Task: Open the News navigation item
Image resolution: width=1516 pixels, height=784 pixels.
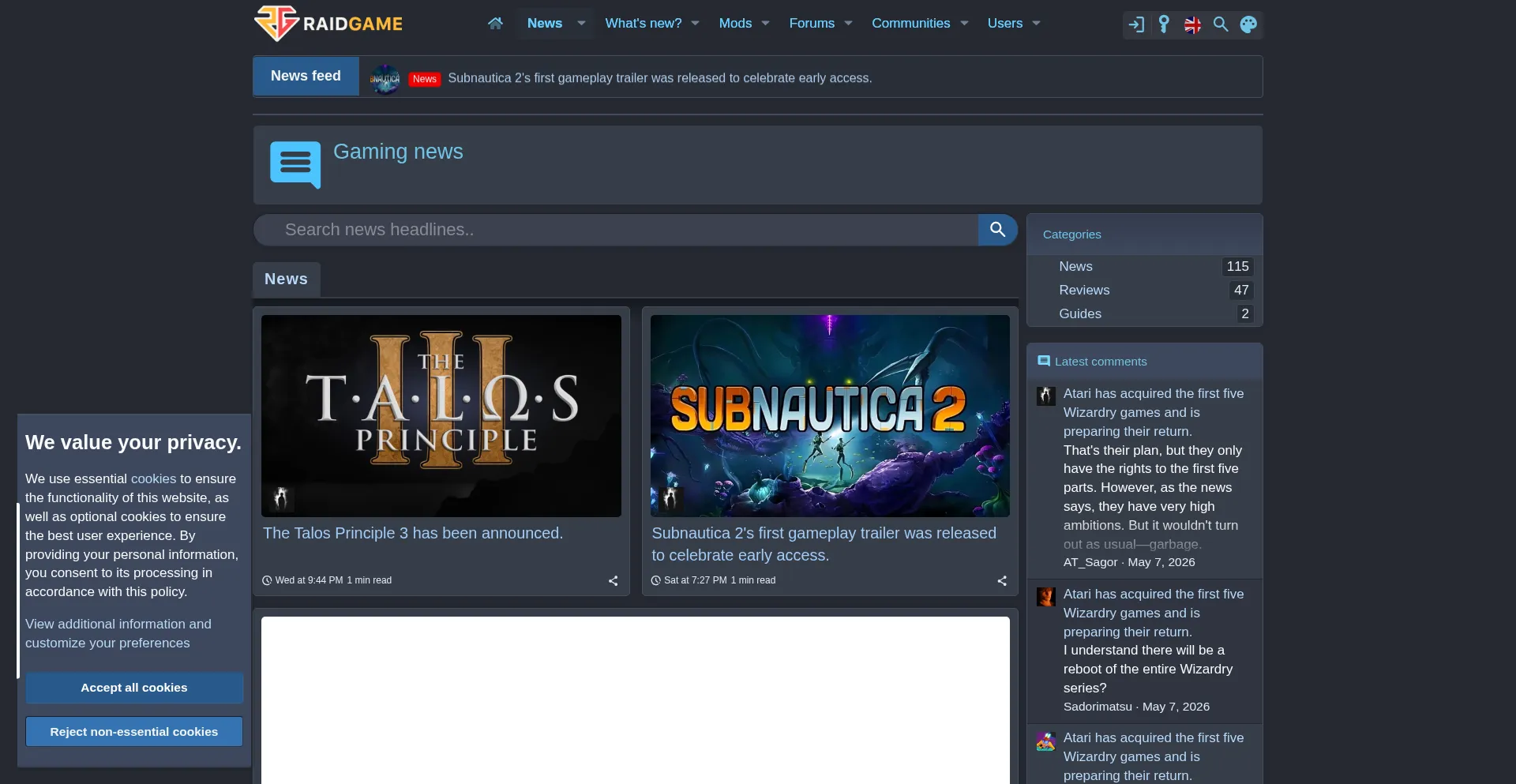Action: (x=545, y=24)
